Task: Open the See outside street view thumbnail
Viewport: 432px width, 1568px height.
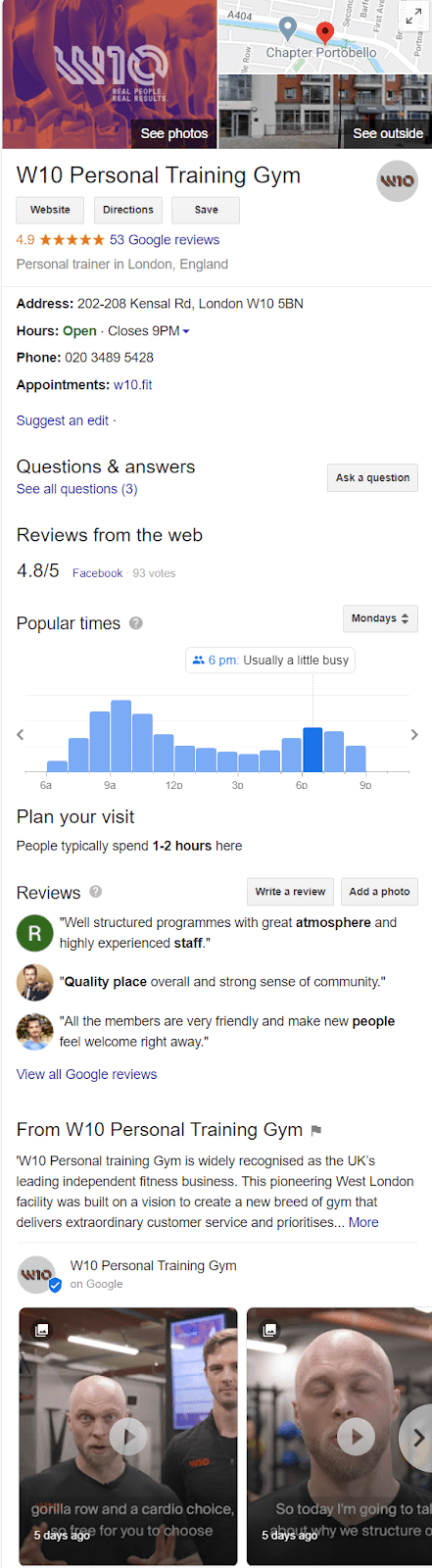Action: tap(324, 112)
